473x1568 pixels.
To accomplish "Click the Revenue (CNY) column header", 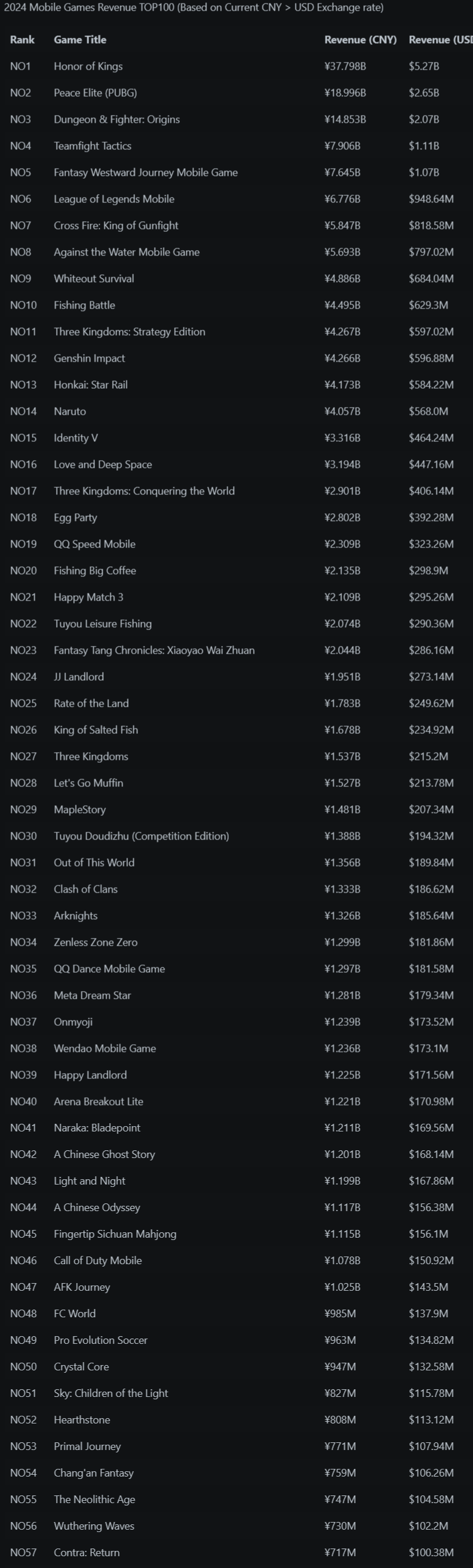I will coord(360,40).
